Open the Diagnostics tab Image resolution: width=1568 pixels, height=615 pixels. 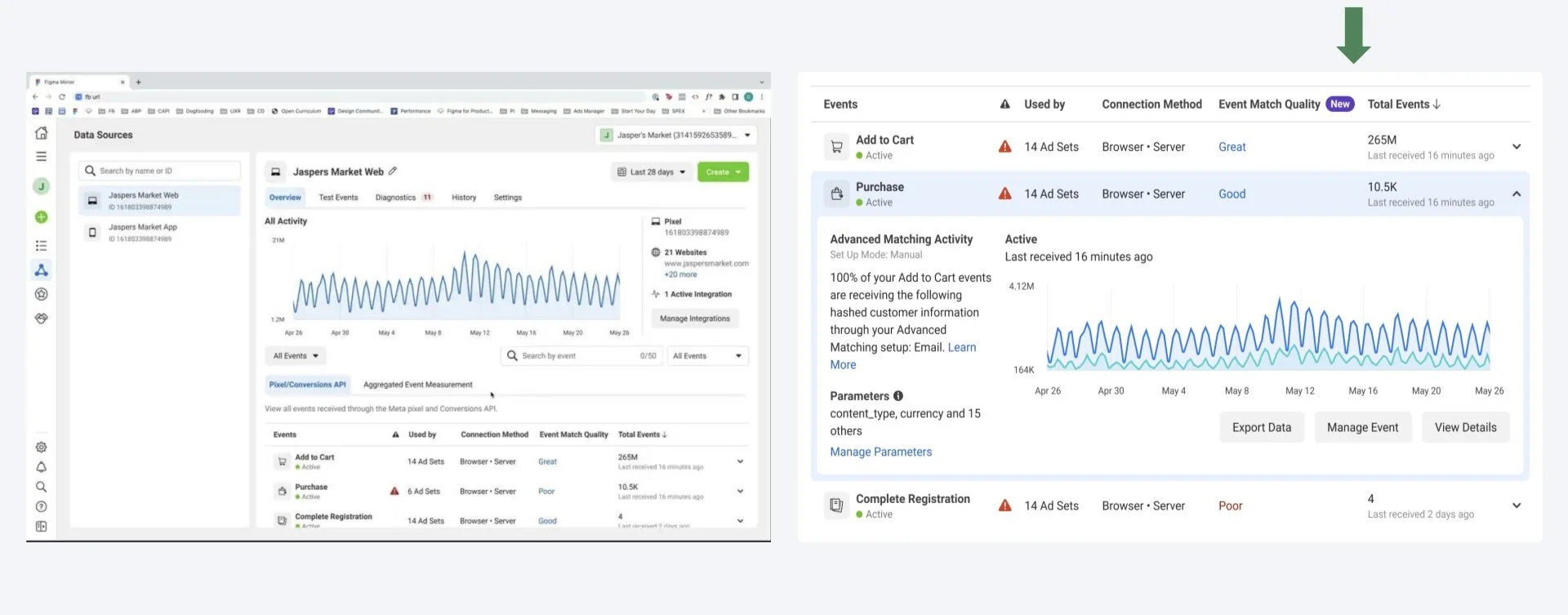pos(403,198)
